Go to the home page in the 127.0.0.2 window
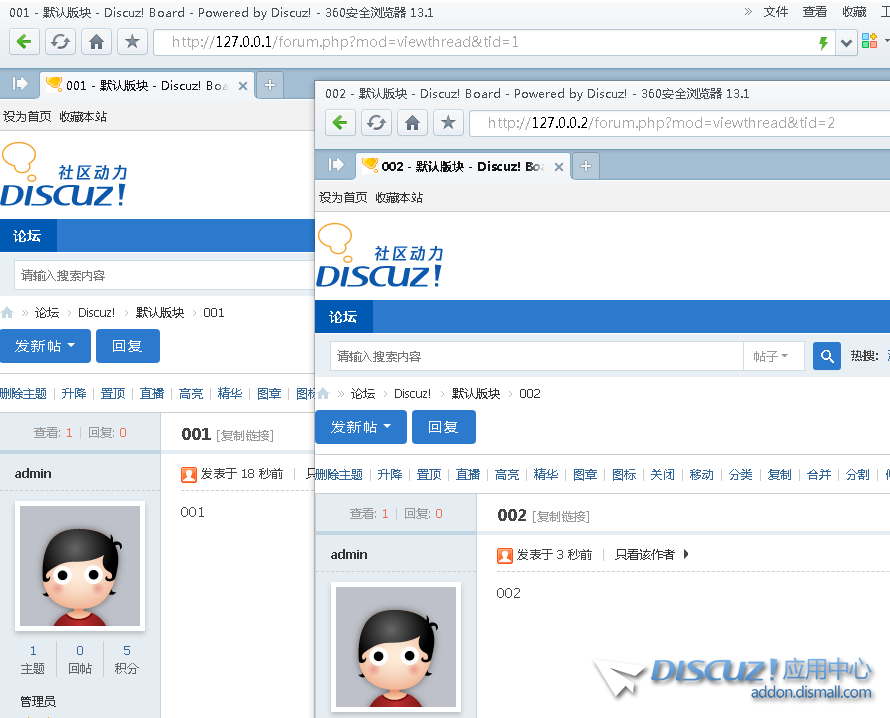 (412, 123)
